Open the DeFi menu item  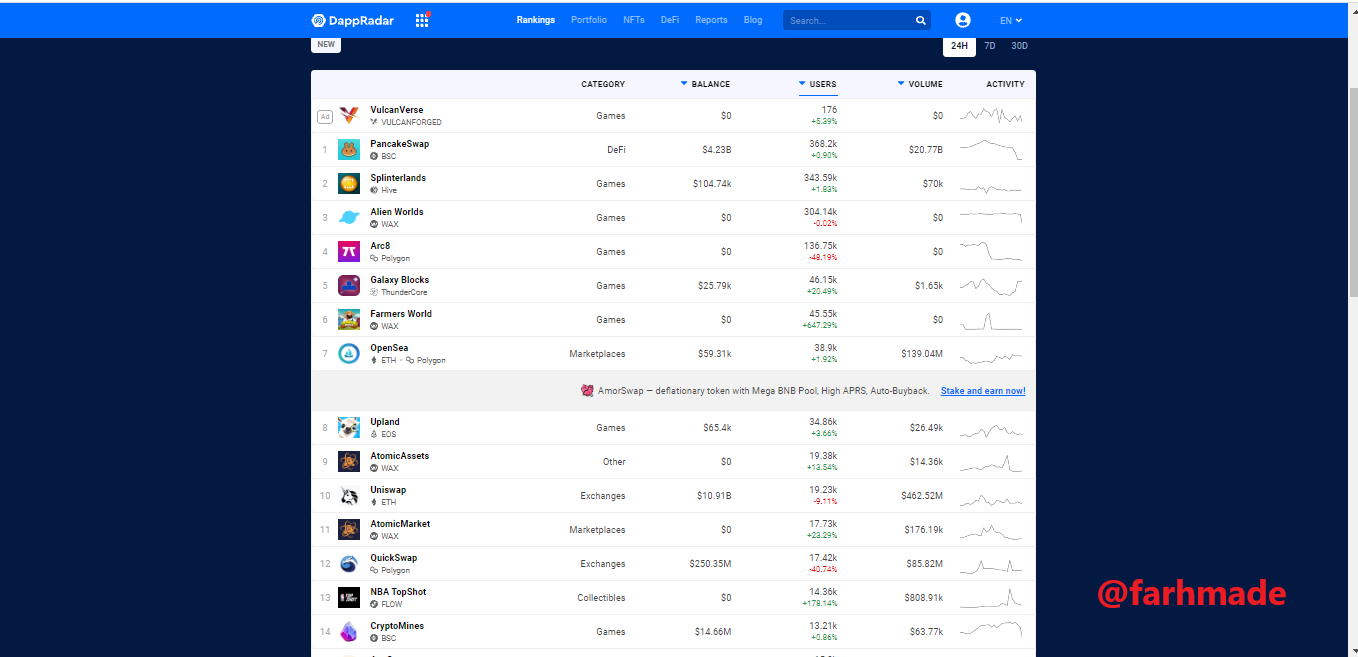(x=670, y=20)
